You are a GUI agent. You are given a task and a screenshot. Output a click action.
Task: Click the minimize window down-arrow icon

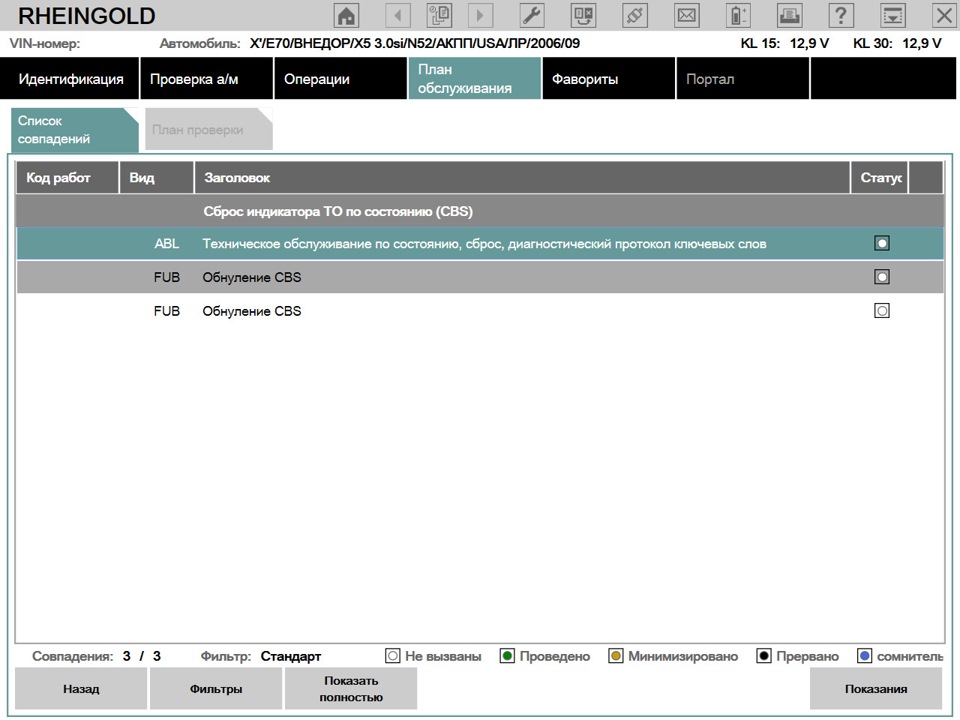point(893,15)
